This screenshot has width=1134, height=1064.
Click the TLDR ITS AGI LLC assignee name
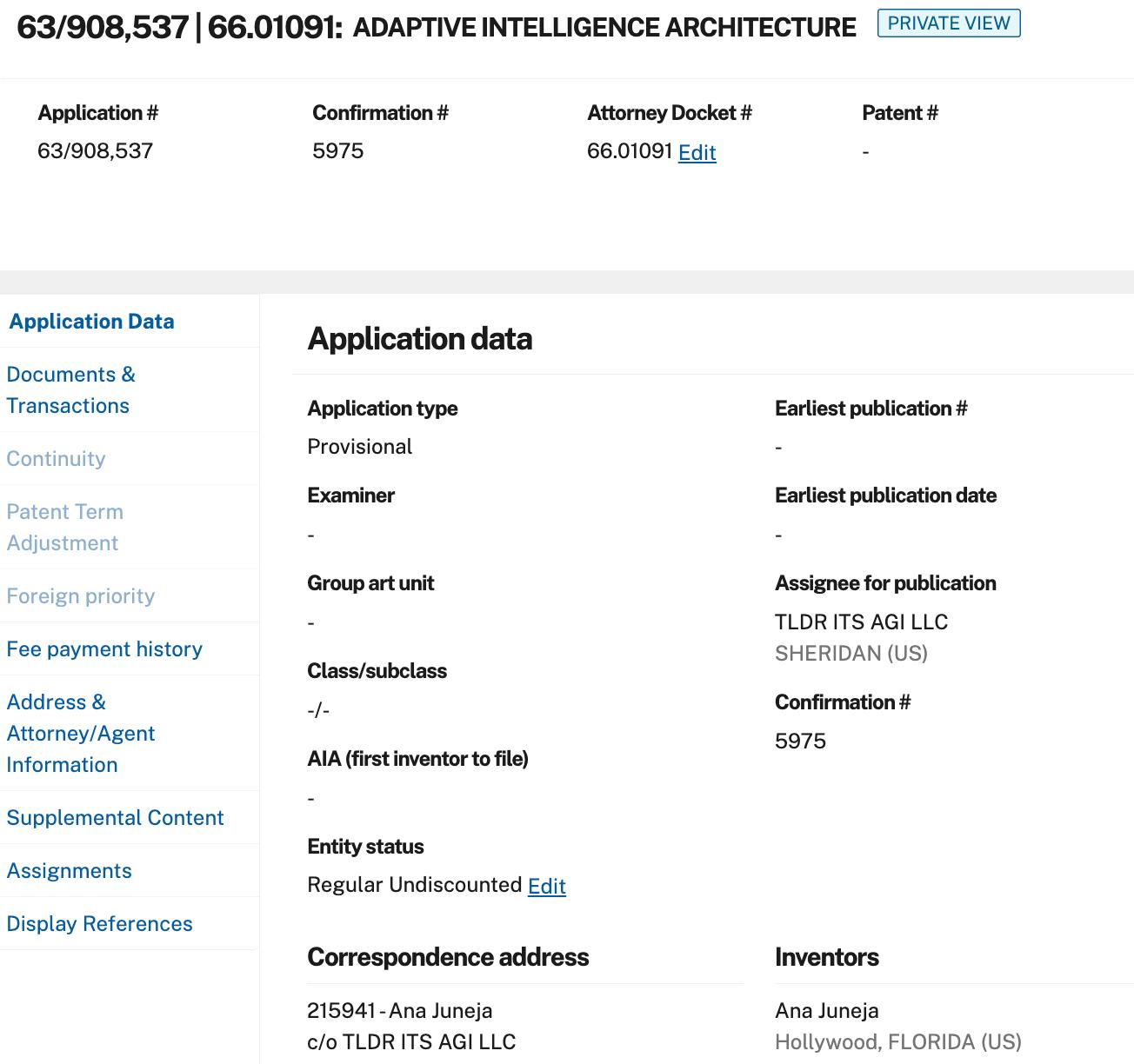(861, 622)
